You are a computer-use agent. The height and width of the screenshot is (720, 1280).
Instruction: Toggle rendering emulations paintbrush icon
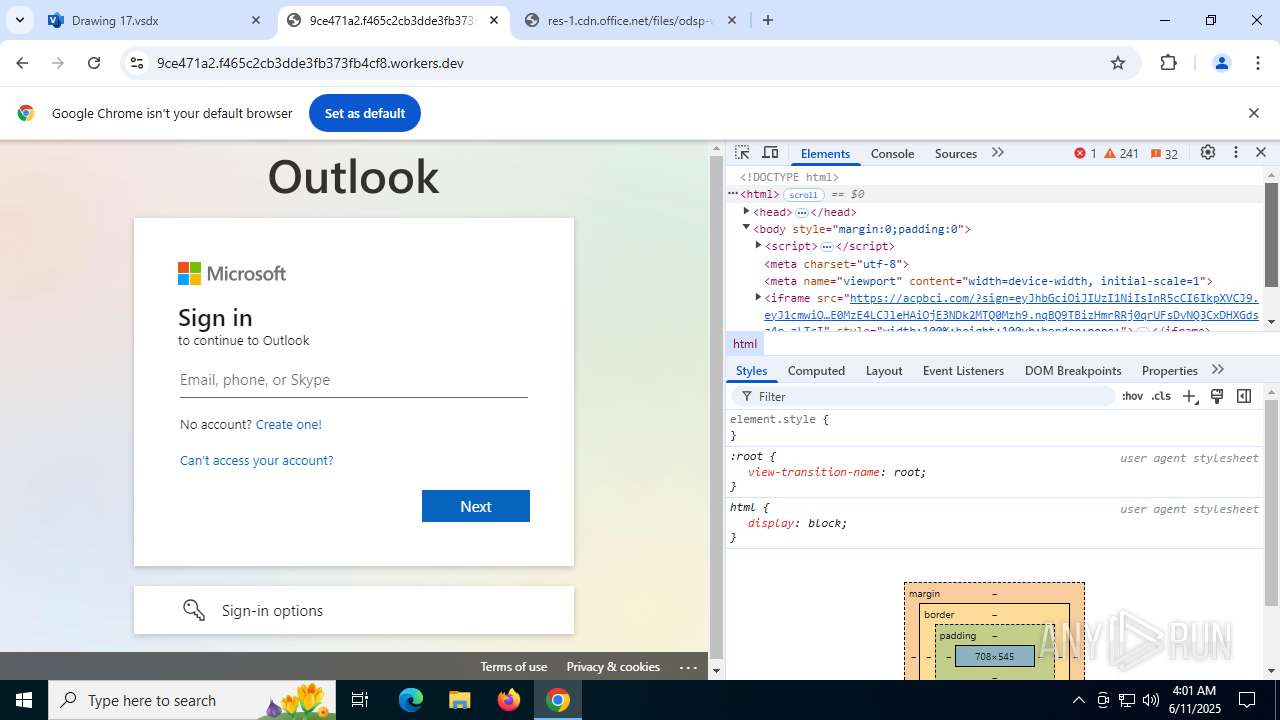pos(1217,396)
